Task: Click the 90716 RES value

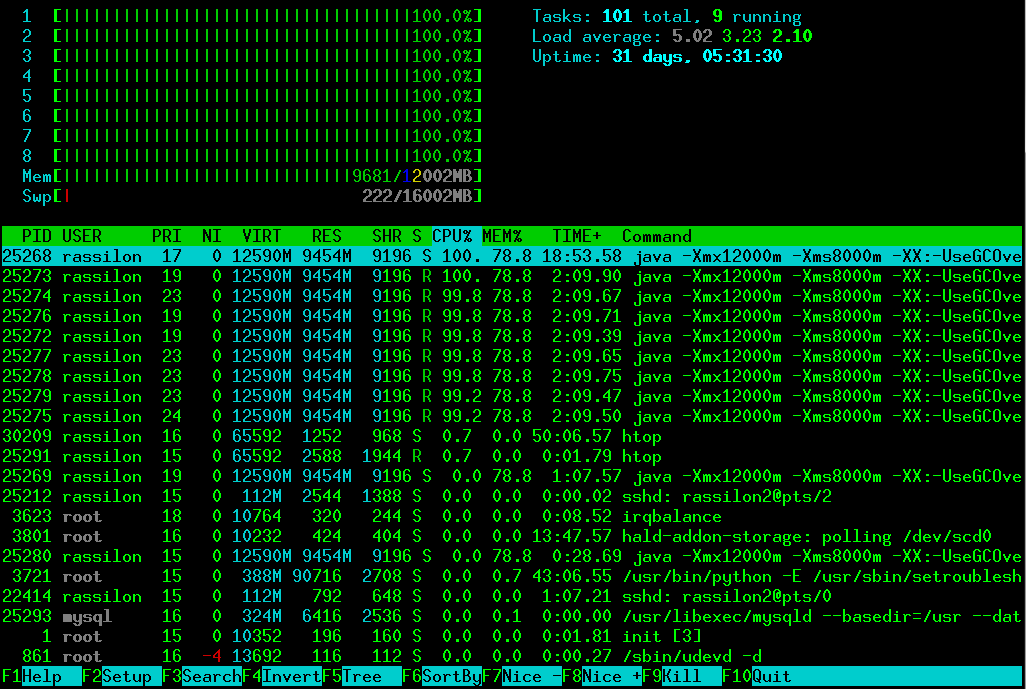Action: [x=317, y=576]
